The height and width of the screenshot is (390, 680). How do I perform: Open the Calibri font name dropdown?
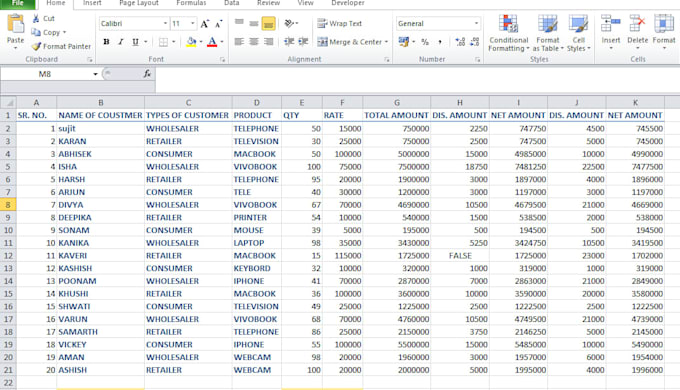tap(165, 23)
